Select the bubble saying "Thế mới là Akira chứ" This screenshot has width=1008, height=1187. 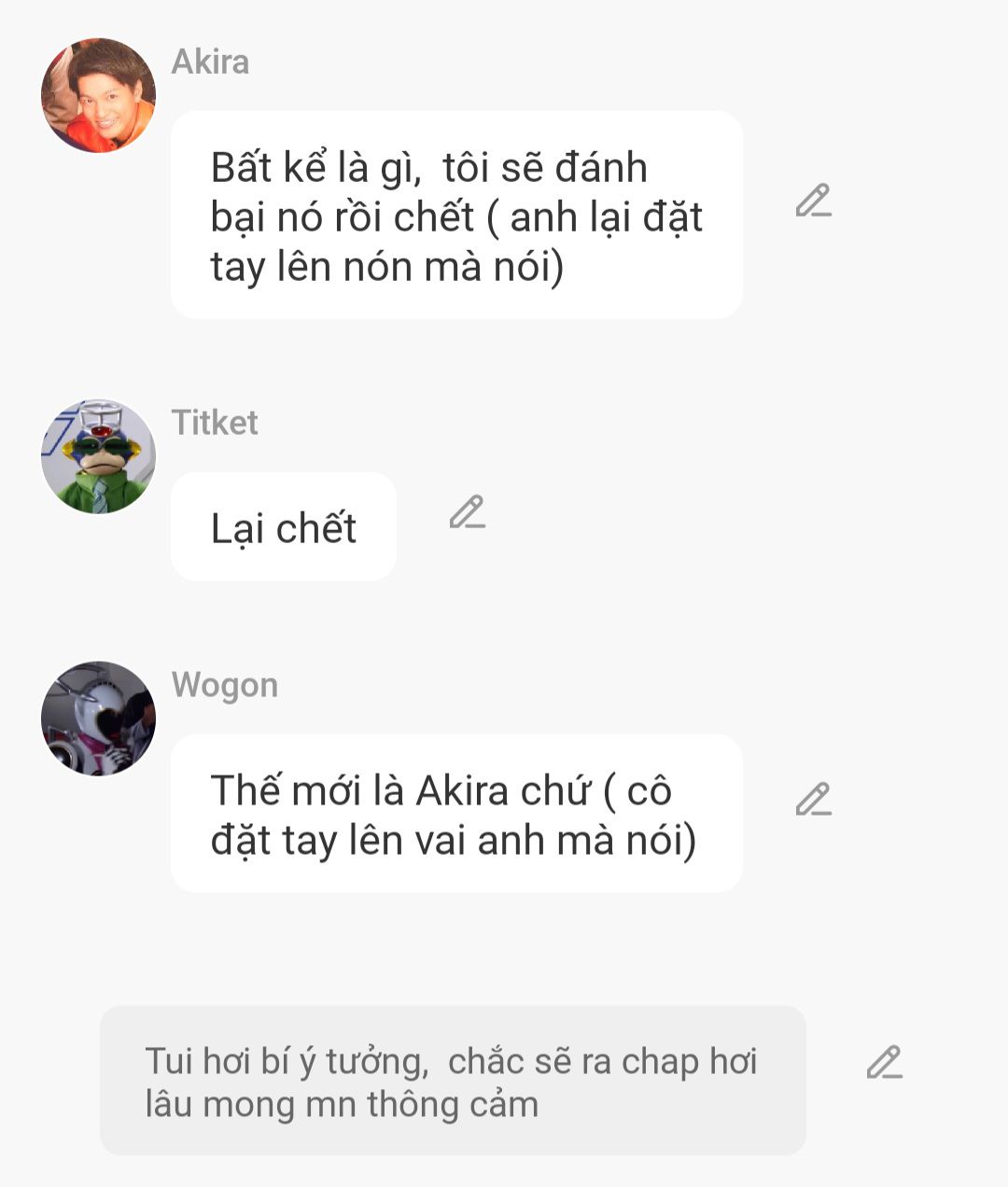(456, 814)
